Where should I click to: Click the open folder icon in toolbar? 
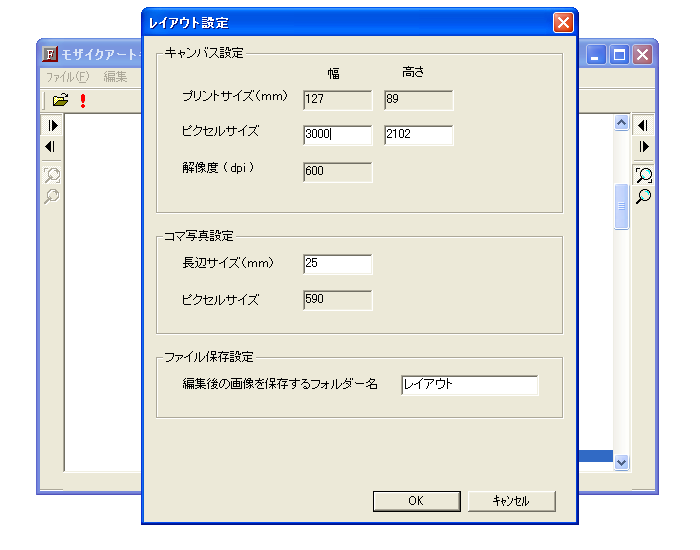(60, 100)
